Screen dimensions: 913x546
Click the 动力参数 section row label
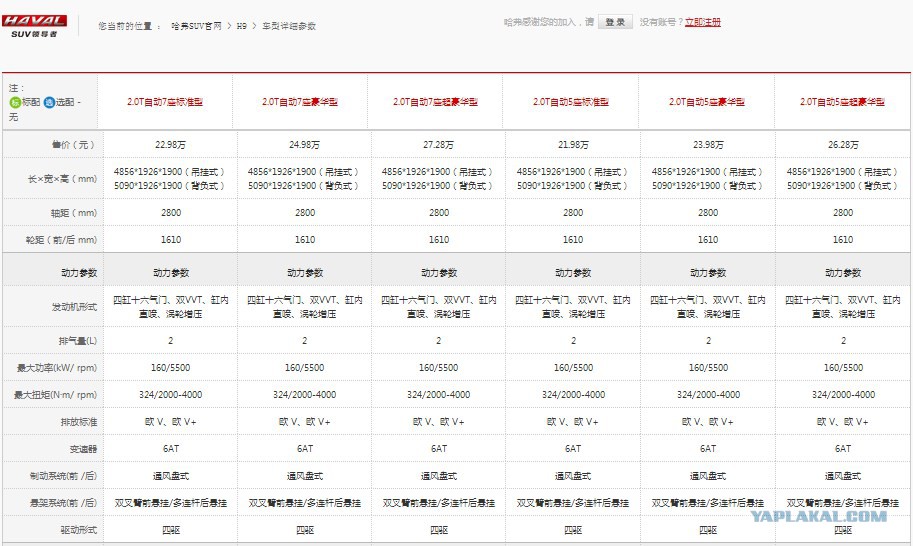79,272
